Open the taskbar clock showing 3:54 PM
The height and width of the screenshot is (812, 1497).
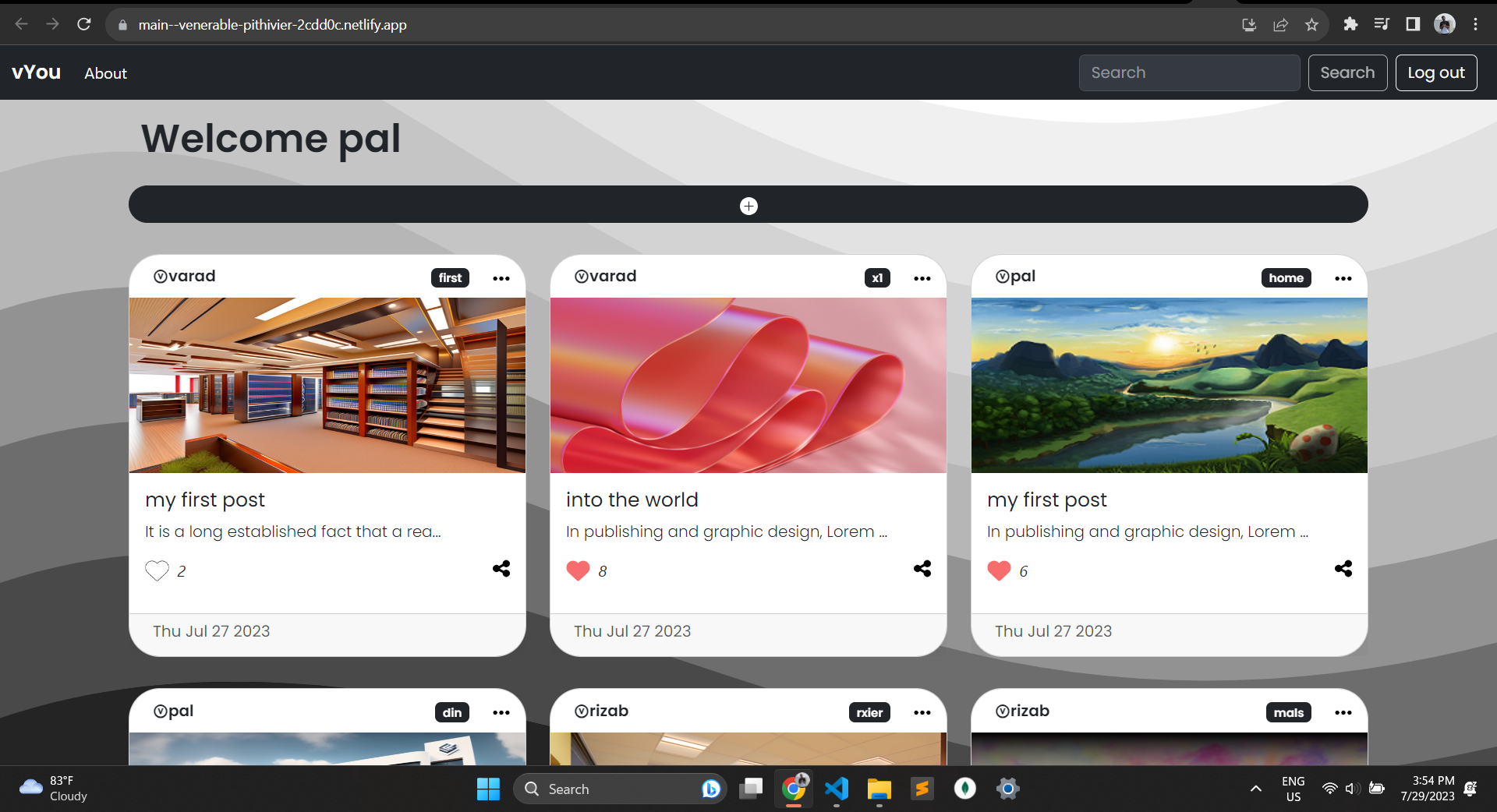click(1427, 789)
